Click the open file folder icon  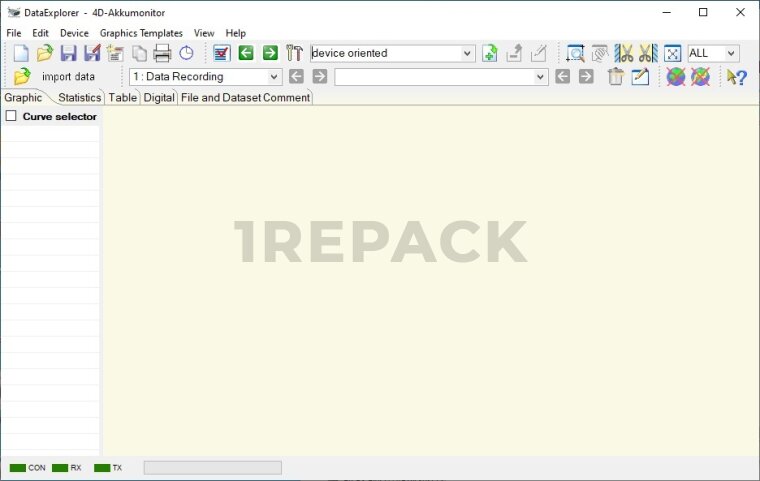(x=44, y=54)
